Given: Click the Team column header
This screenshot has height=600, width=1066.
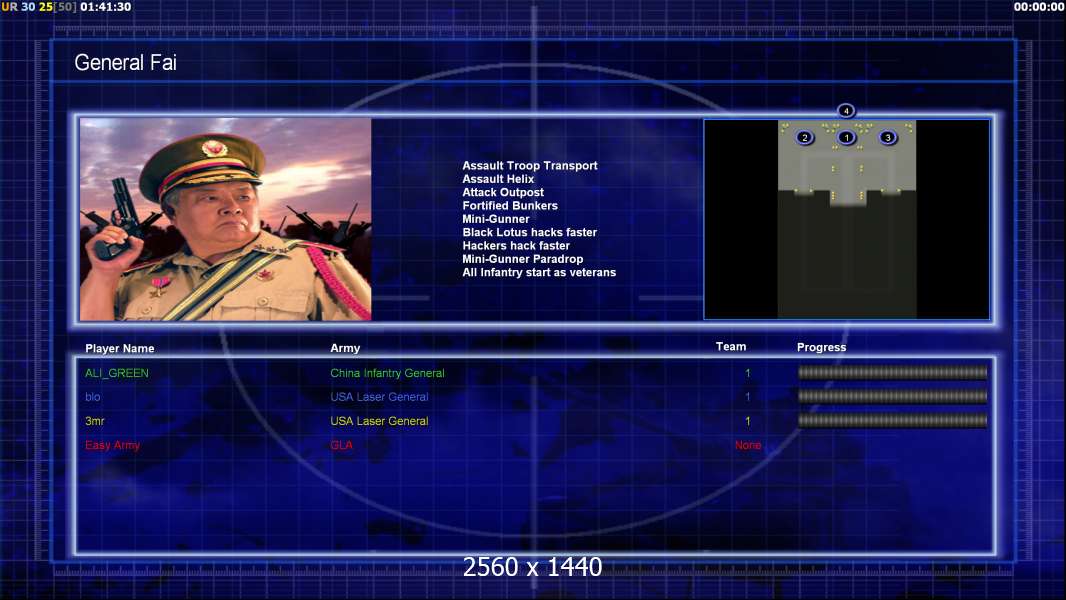Looking at the screenshot, I should coord(731,347).
